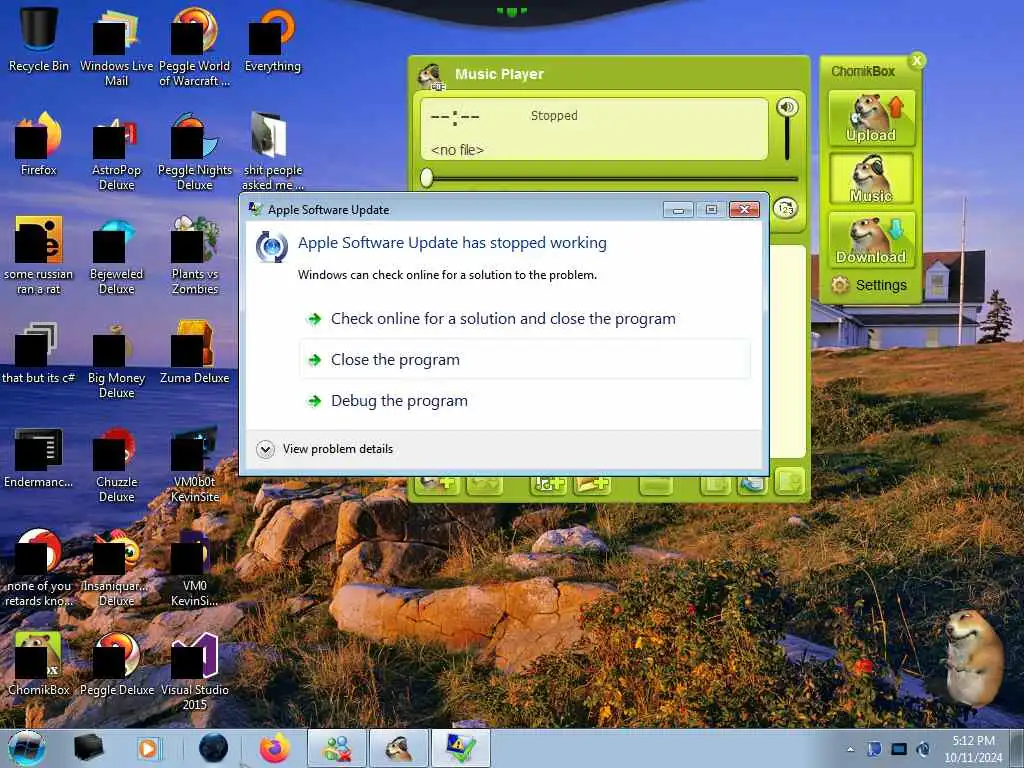Click the Apple Software Update title bar icon
Image resolution: width=1024 pixels, height=768 pixels.
click(255, 209)
